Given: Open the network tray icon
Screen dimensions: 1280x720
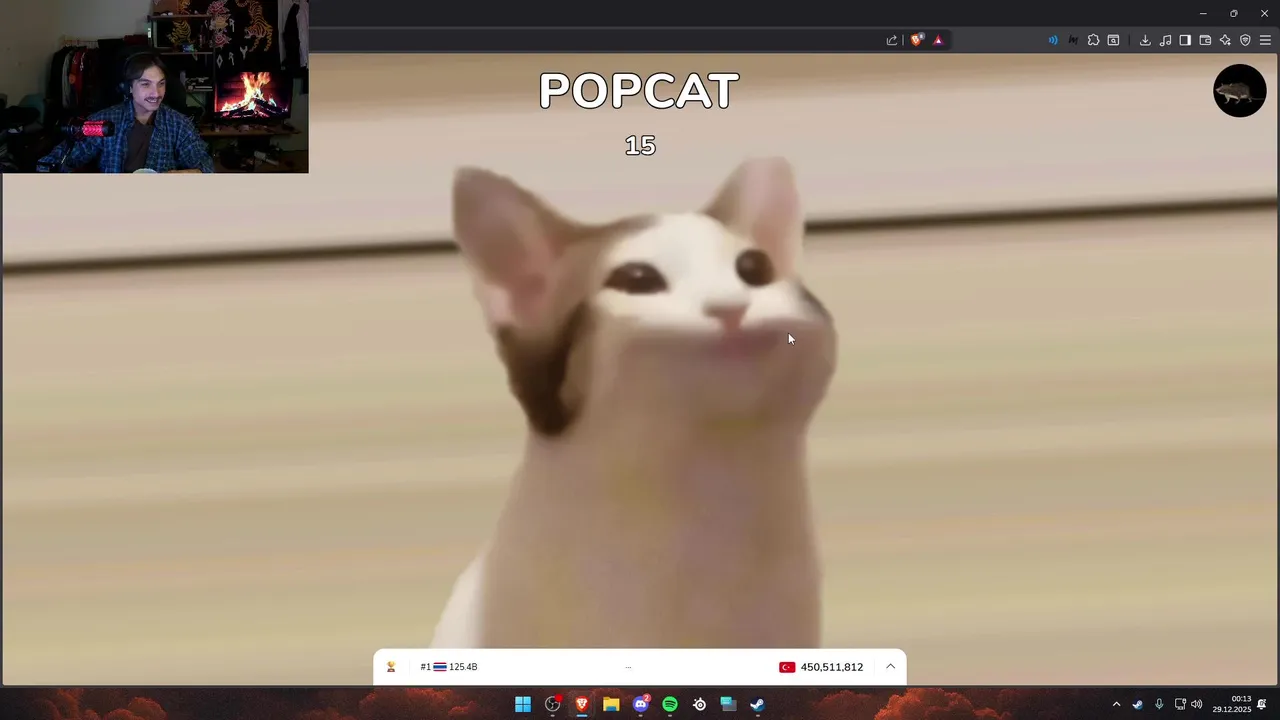Looking at the screenshot, I should coord(1180,704).
